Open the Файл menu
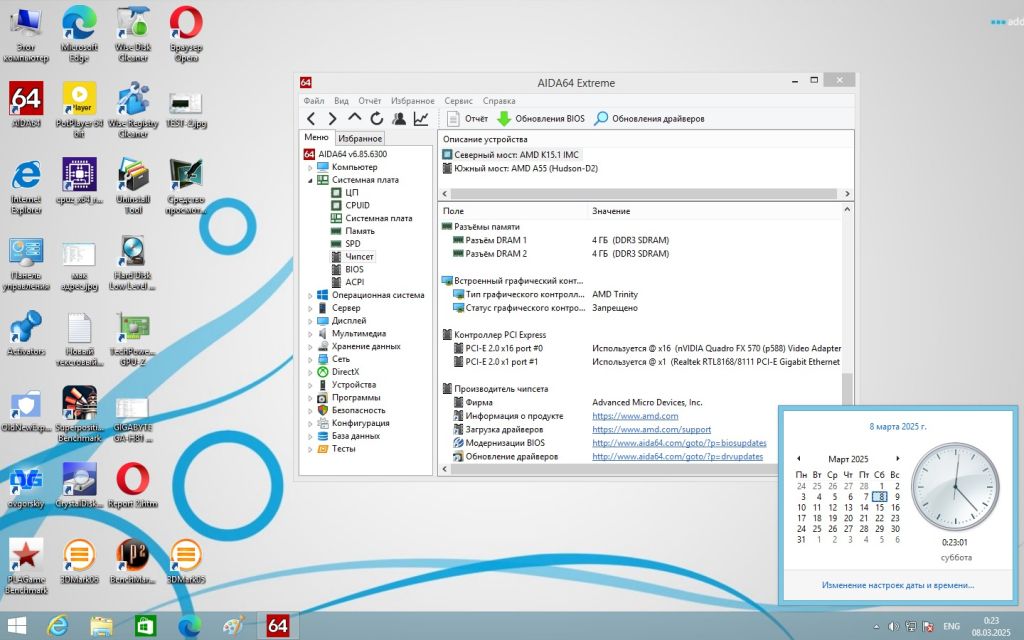Image resolution: width=1024 pixels, height=640 pixels. click(313, 101)
